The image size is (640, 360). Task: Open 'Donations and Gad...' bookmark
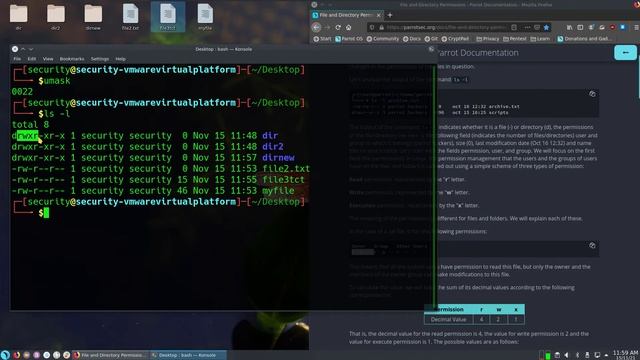click(x=584, y=39)
